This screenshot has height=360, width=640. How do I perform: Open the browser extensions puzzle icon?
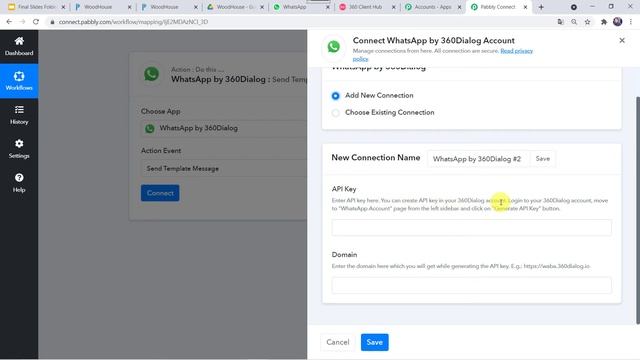603,22
